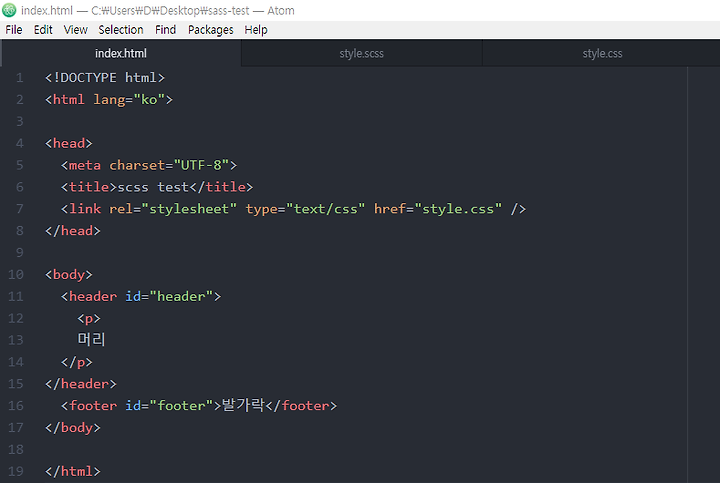Open the Help menu
720x483 pixels.
pyautogui.click(x=256, y=30)
